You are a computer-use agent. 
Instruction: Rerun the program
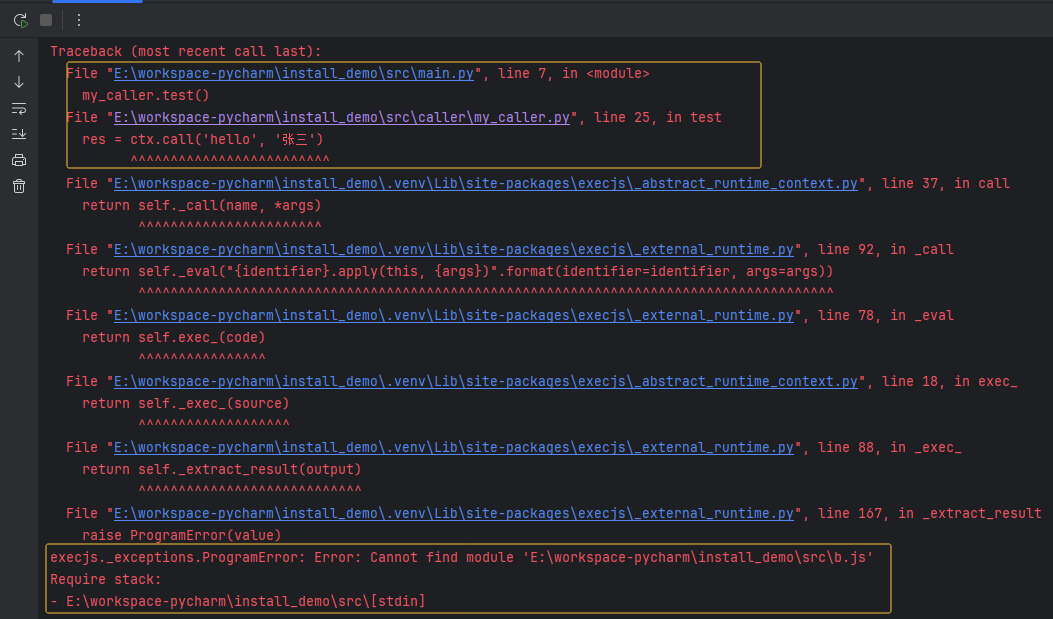coord(20,18)
